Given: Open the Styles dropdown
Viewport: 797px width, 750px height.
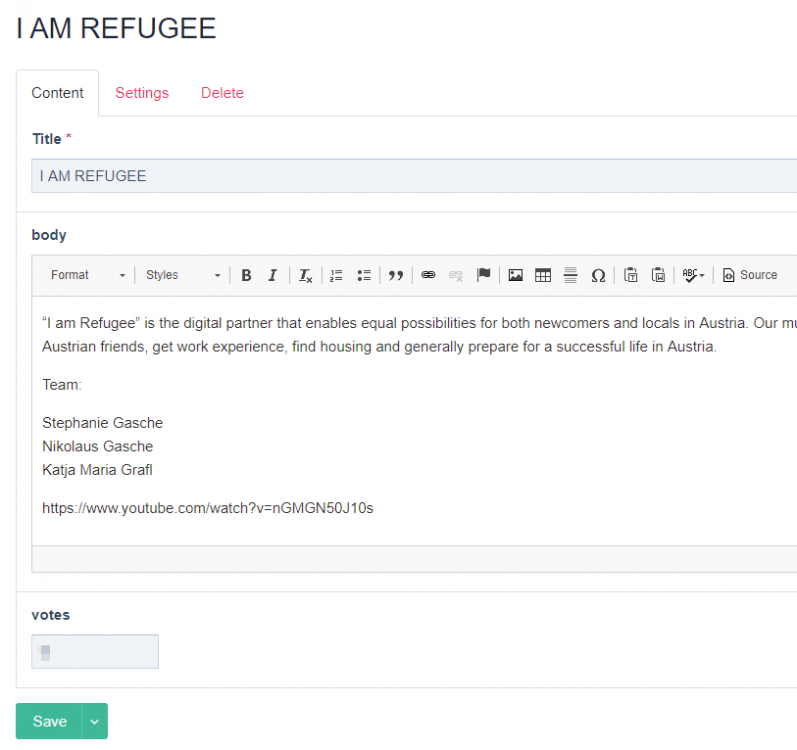Looking at the screenshot, I should (x=183, y=275).
